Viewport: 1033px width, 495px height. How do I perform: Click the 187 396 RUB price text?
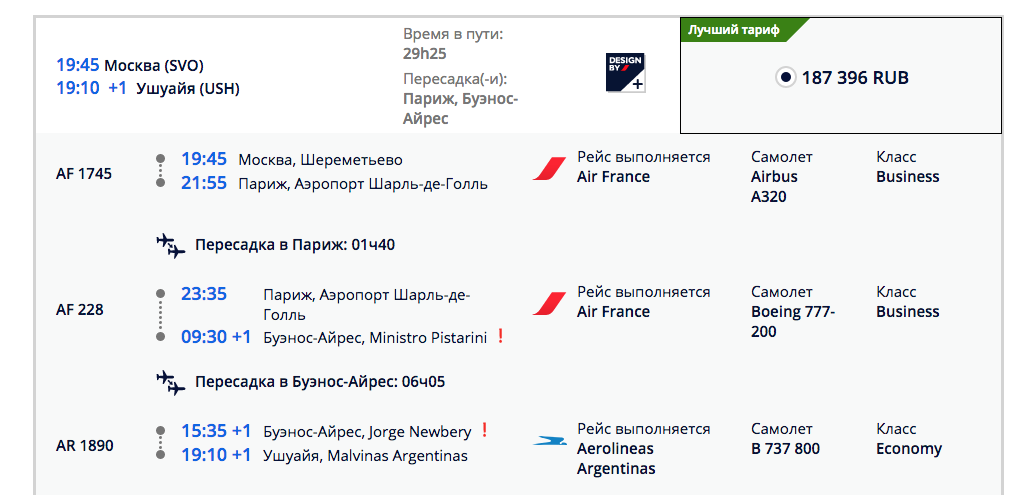coord(855,78)
